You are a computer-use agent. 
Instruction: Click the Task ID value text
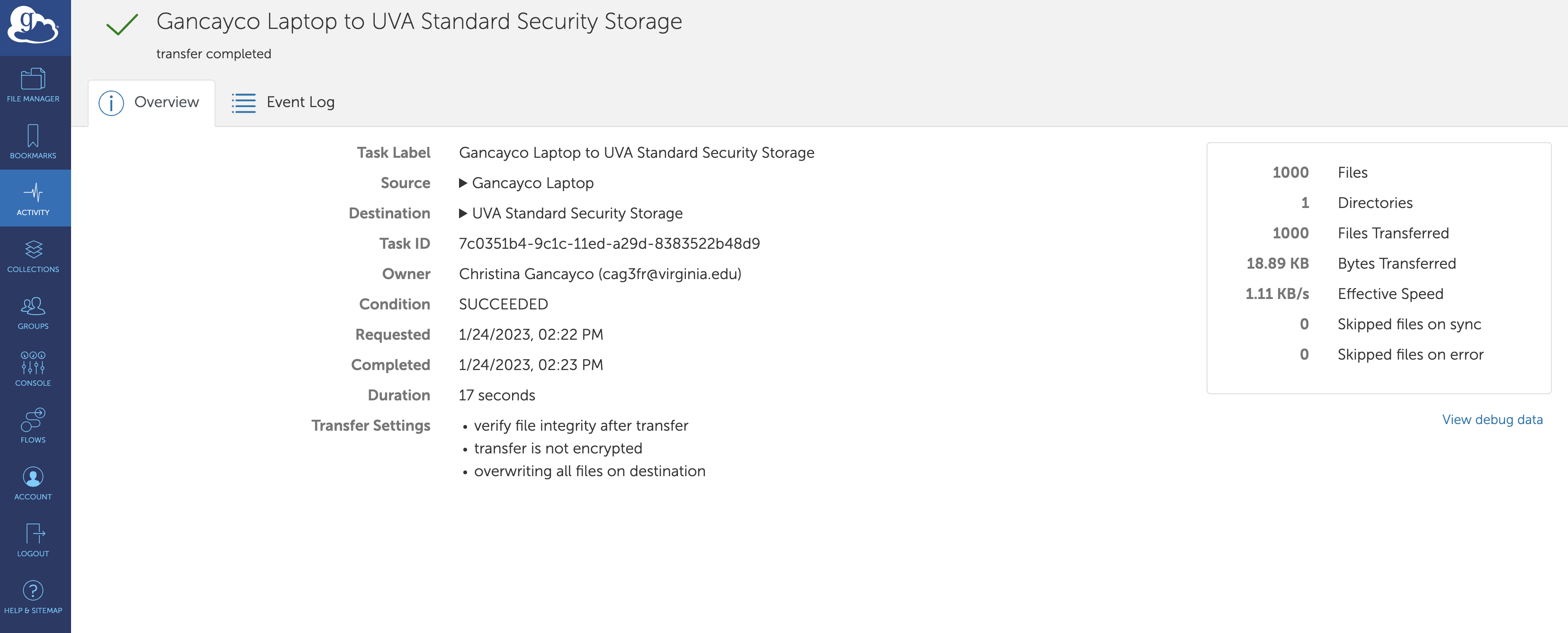[609, 244]
